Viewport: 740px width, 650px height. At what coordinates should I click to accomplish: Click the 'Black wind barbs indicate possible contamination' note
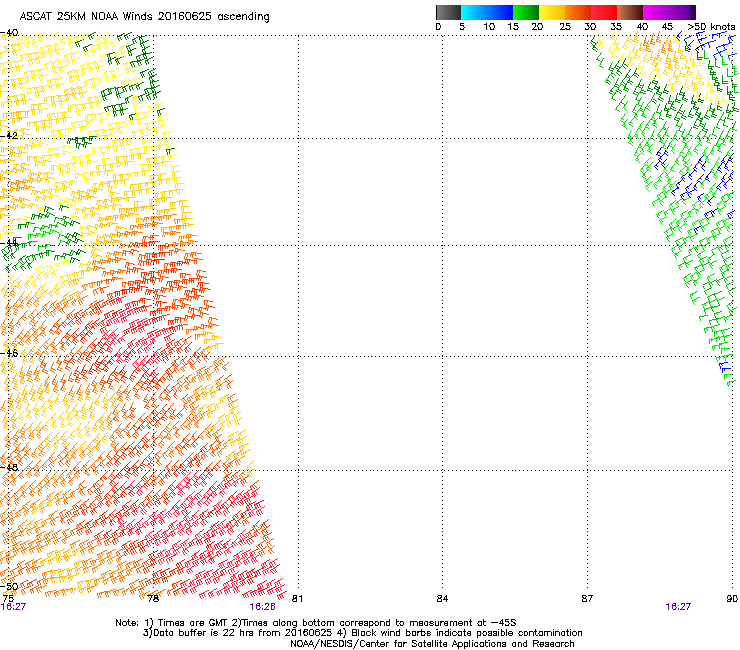coord(467,633)
